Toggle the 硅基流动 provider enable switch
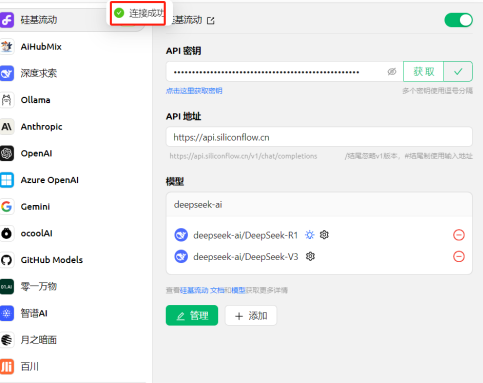The width and height of the screenshot is (483, 383). 459,20
